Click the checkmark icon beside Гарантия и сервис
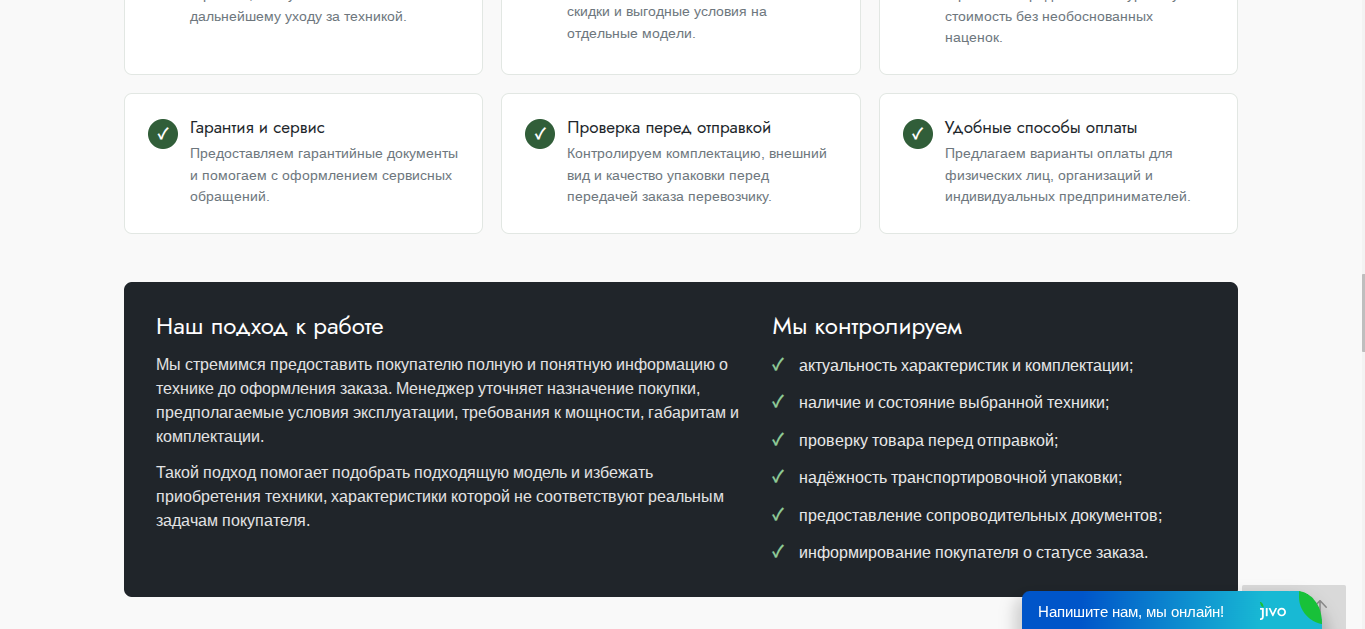Screen dimensions: 1365x629 click(x=163, y=134)
